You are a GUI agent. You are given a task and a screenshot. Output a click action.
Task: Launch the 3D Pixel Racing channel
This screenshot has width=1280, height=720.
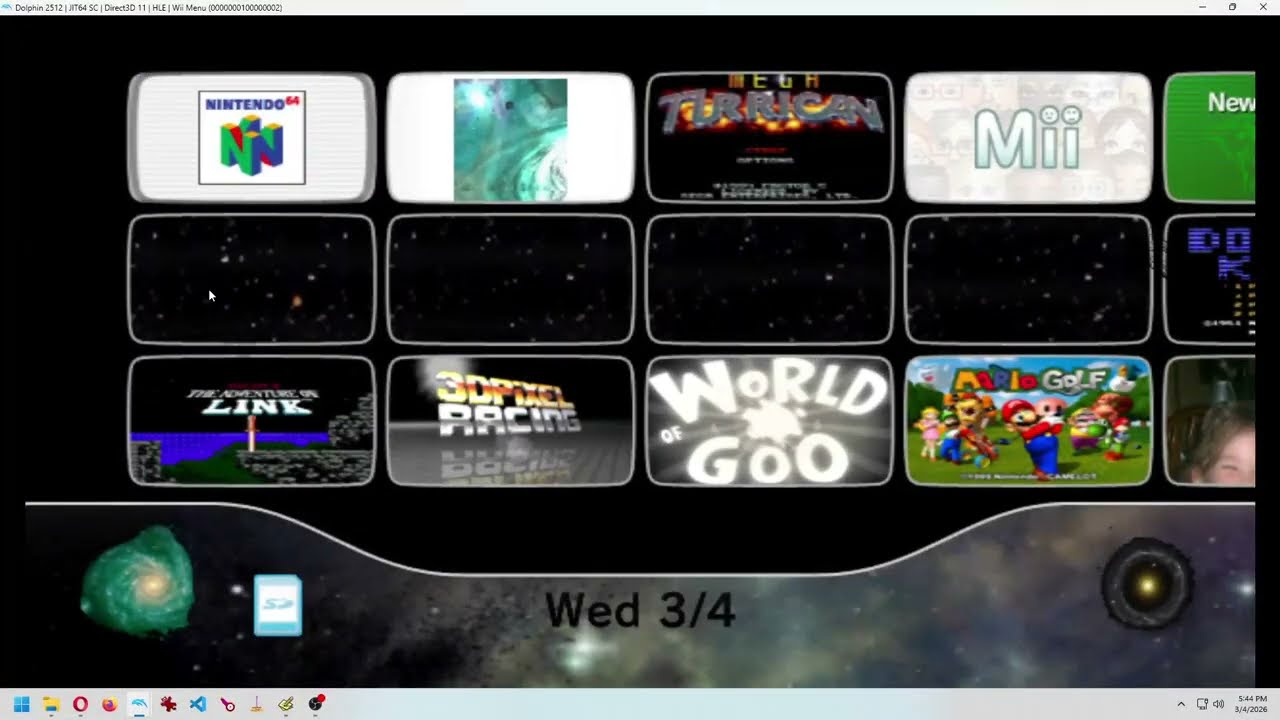pos(510,421)
